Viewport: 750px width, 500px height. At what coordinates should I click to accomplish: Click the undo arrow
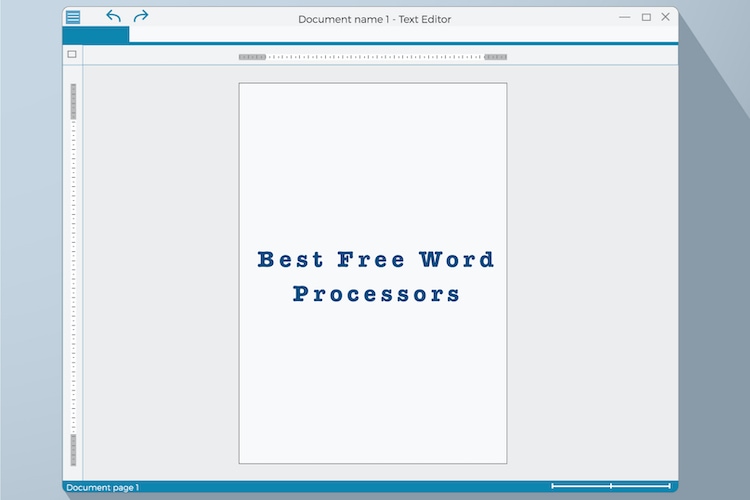[x=113, y=17]
